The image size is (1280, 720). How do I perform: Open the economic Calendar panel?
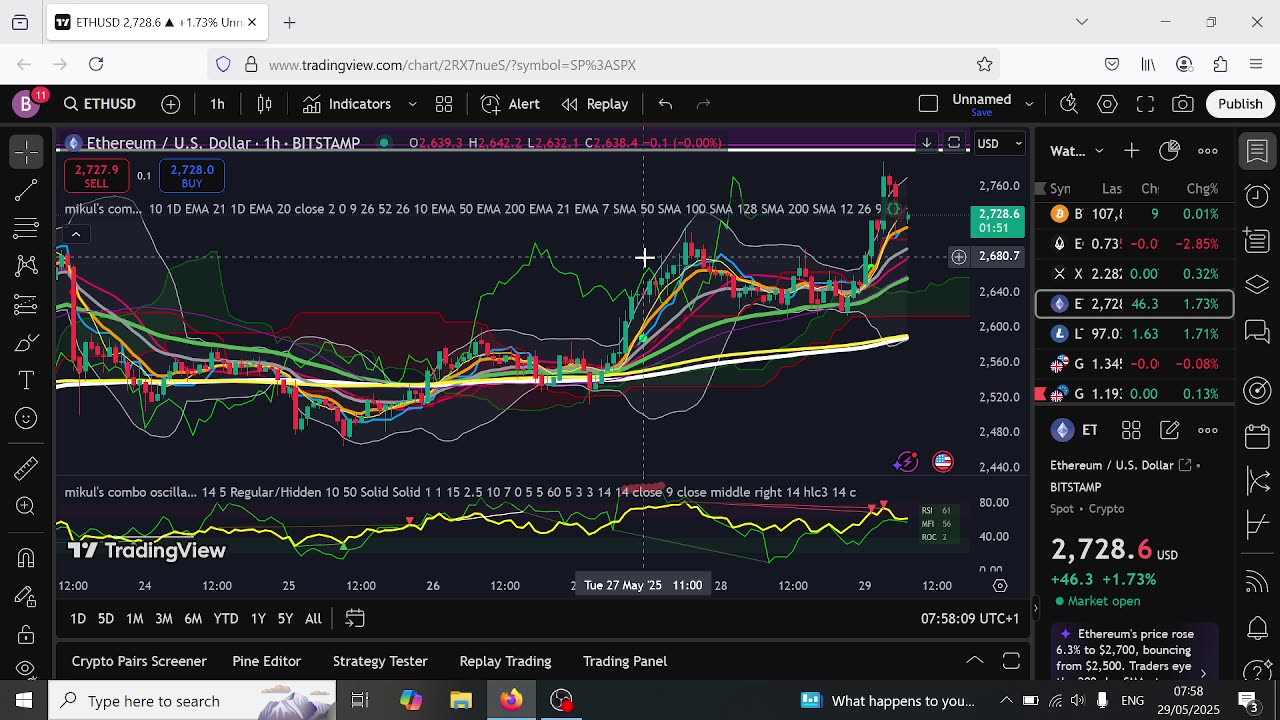tap(1258, 437)
